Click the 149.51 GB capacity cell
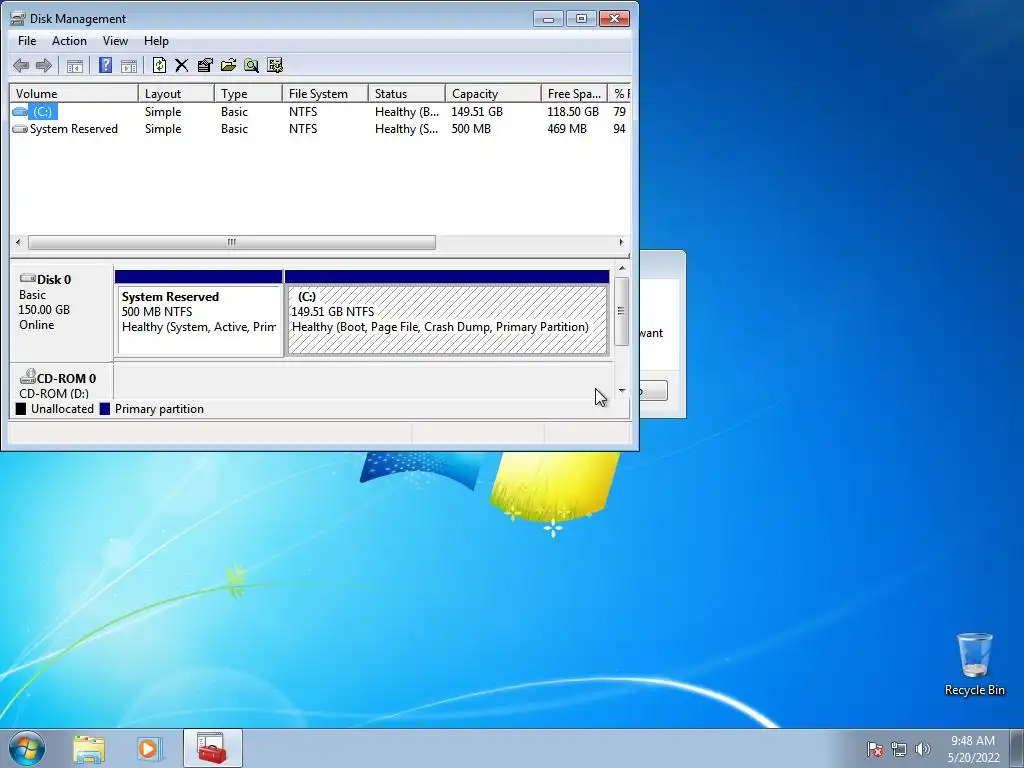The image size is (1024, 768). click(x=477, y=112)
